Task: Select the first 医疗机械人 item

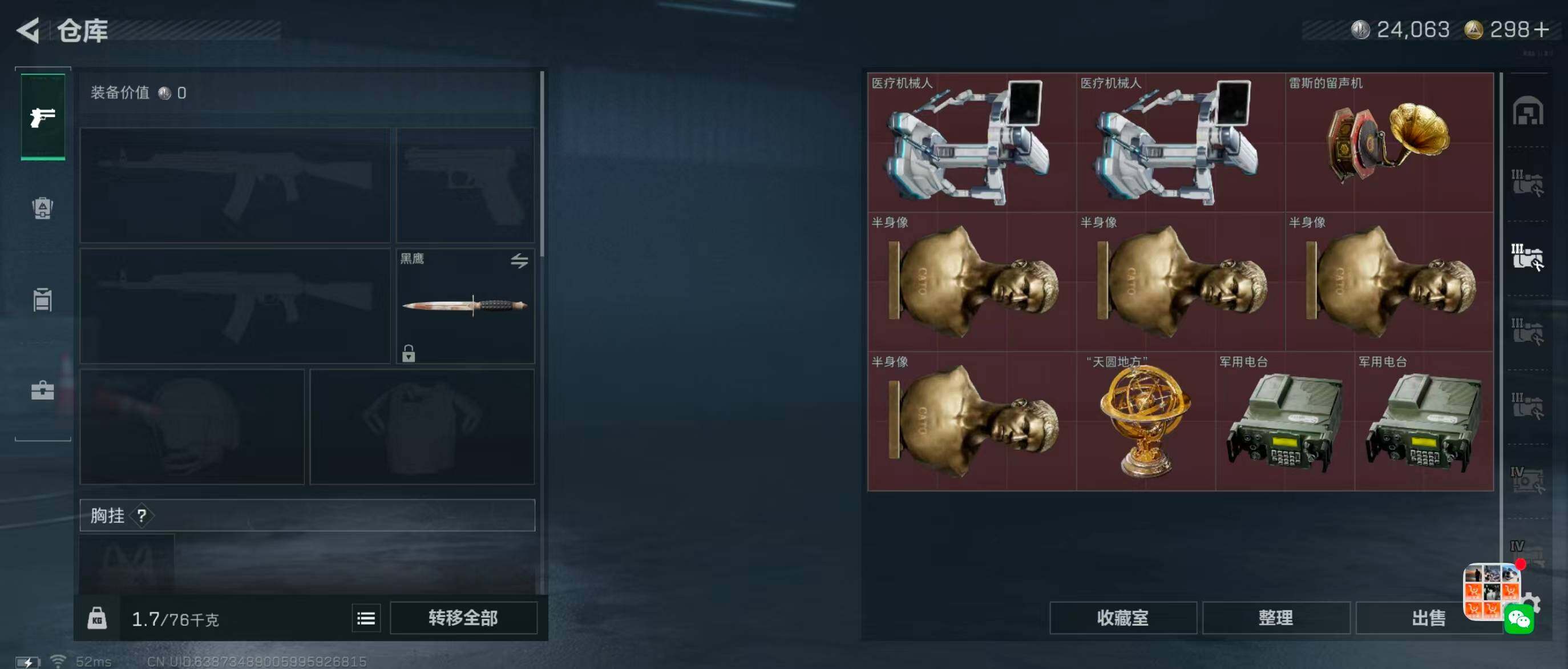Action: (972, 143)
